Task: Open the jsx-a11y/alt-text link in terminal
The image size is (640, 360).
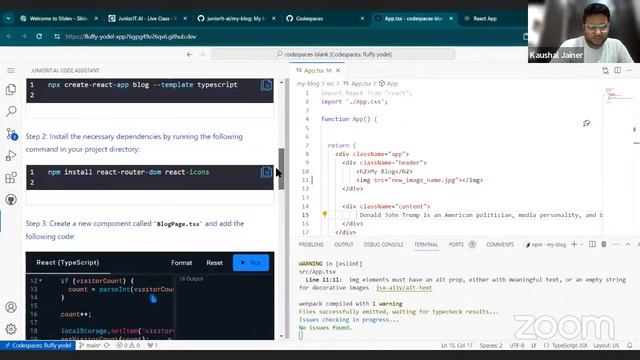Action: coord(404,288)
